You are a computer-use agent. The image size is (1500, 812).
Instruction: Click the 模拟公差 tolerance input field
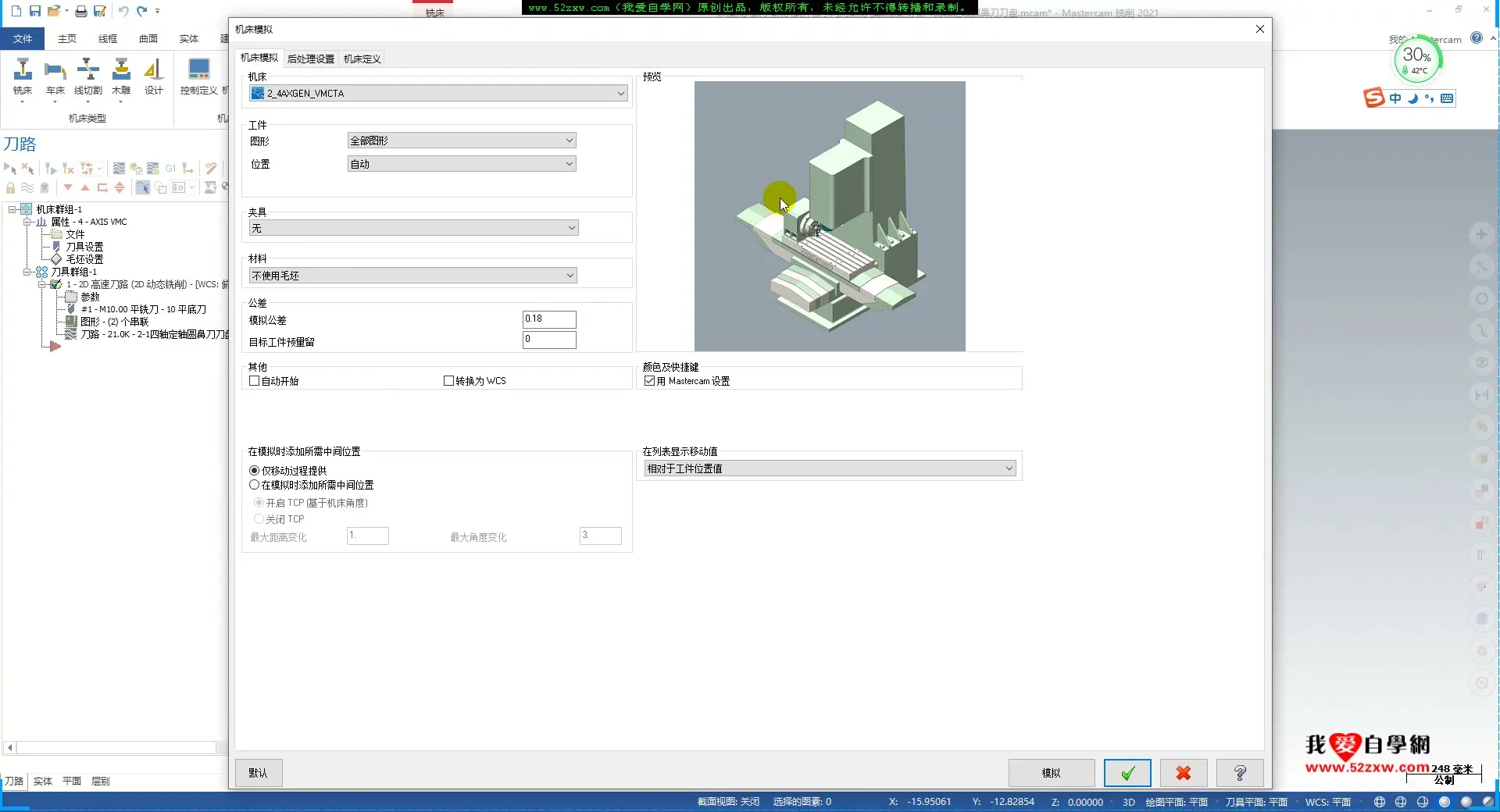pyautogui.click(x=549, y=319)
